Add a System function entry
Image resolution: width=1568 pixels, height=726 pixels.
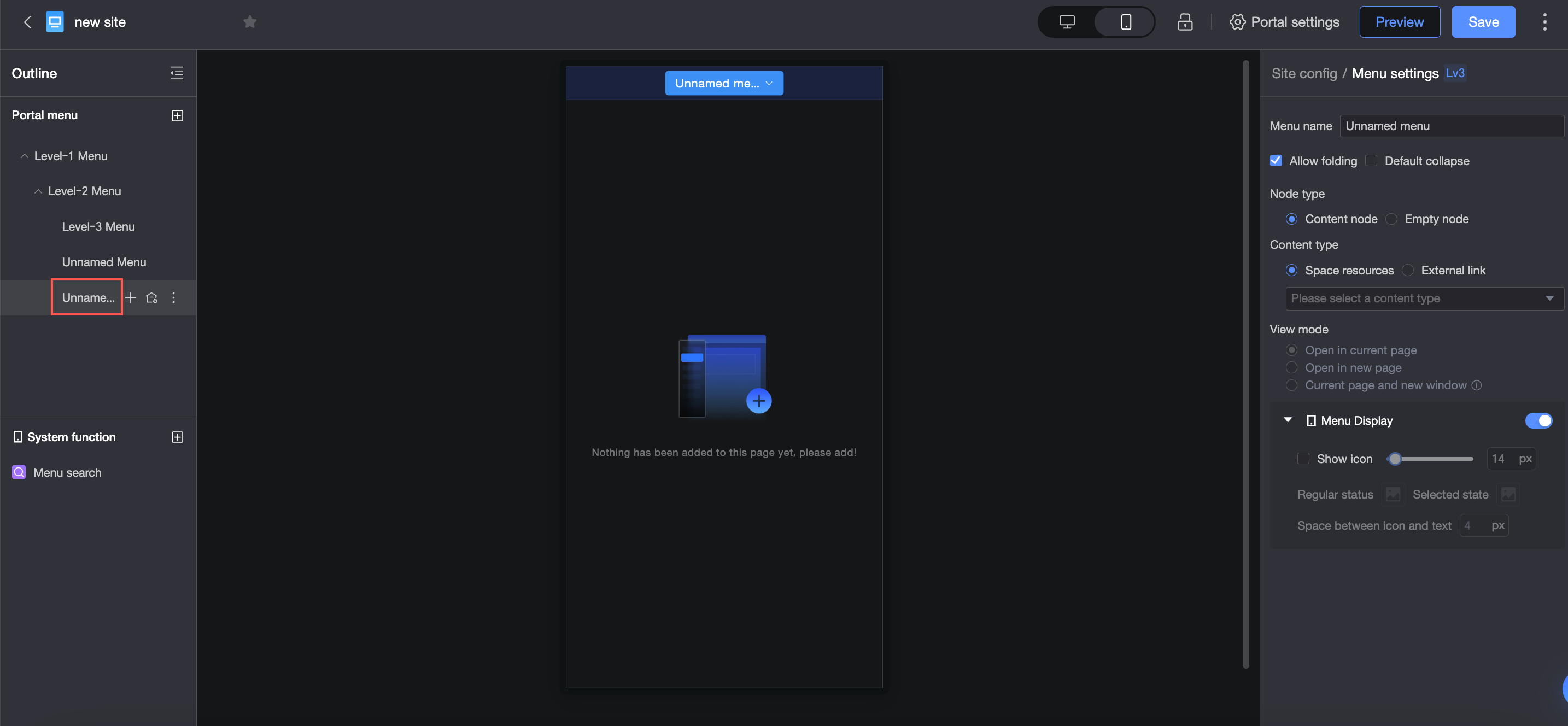coord(177,437)
